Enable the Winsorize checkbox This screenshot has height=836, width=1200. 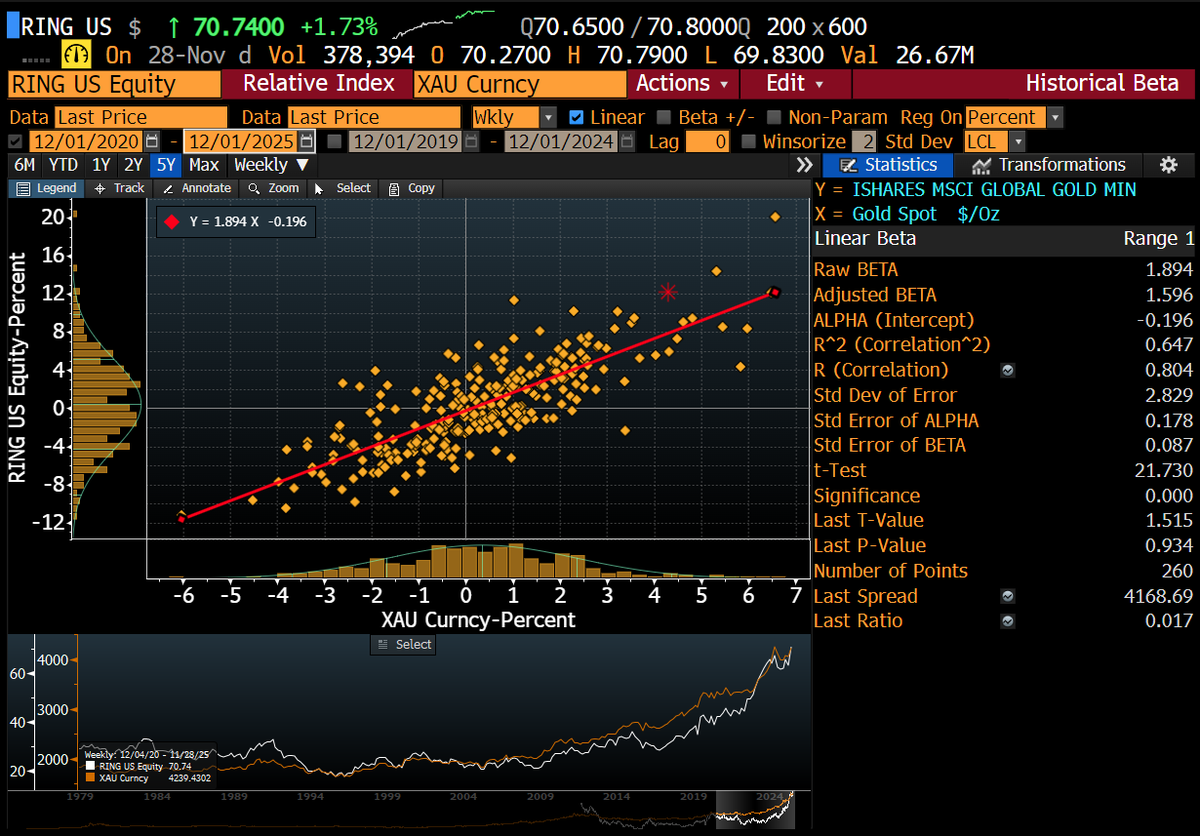point(749,142)
